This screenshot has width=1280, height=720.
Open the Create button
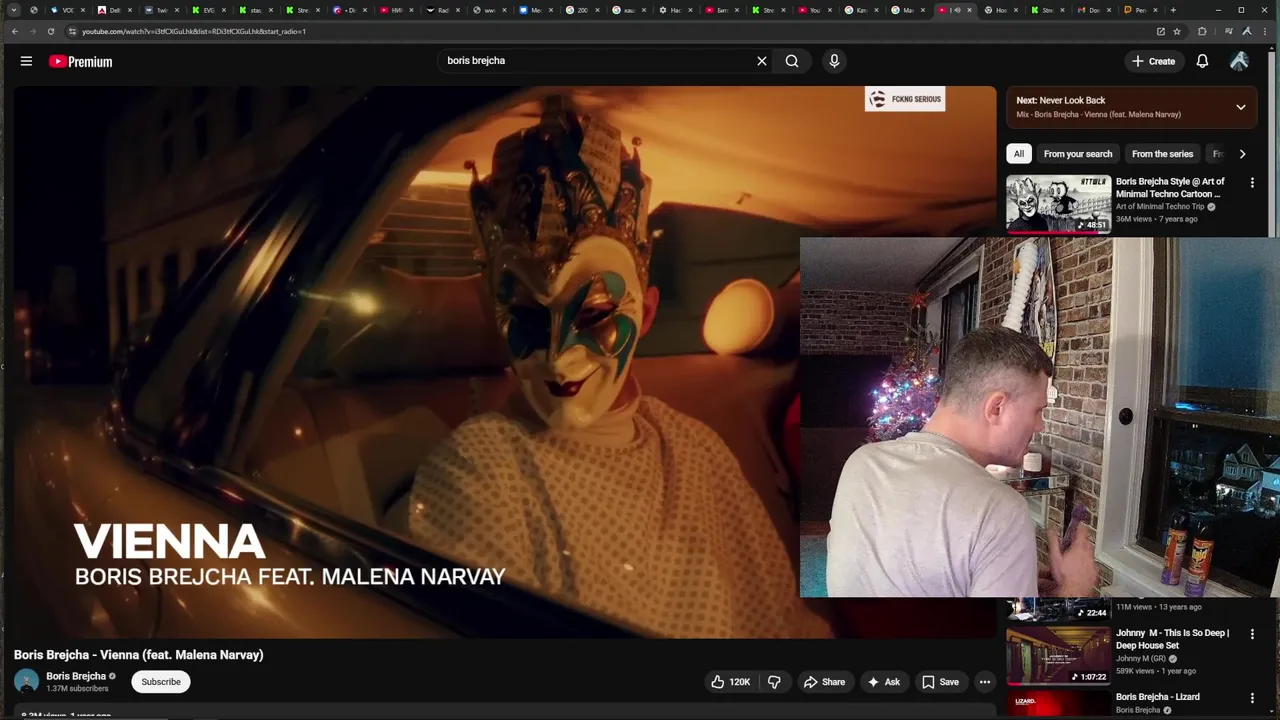(1153, 61)
